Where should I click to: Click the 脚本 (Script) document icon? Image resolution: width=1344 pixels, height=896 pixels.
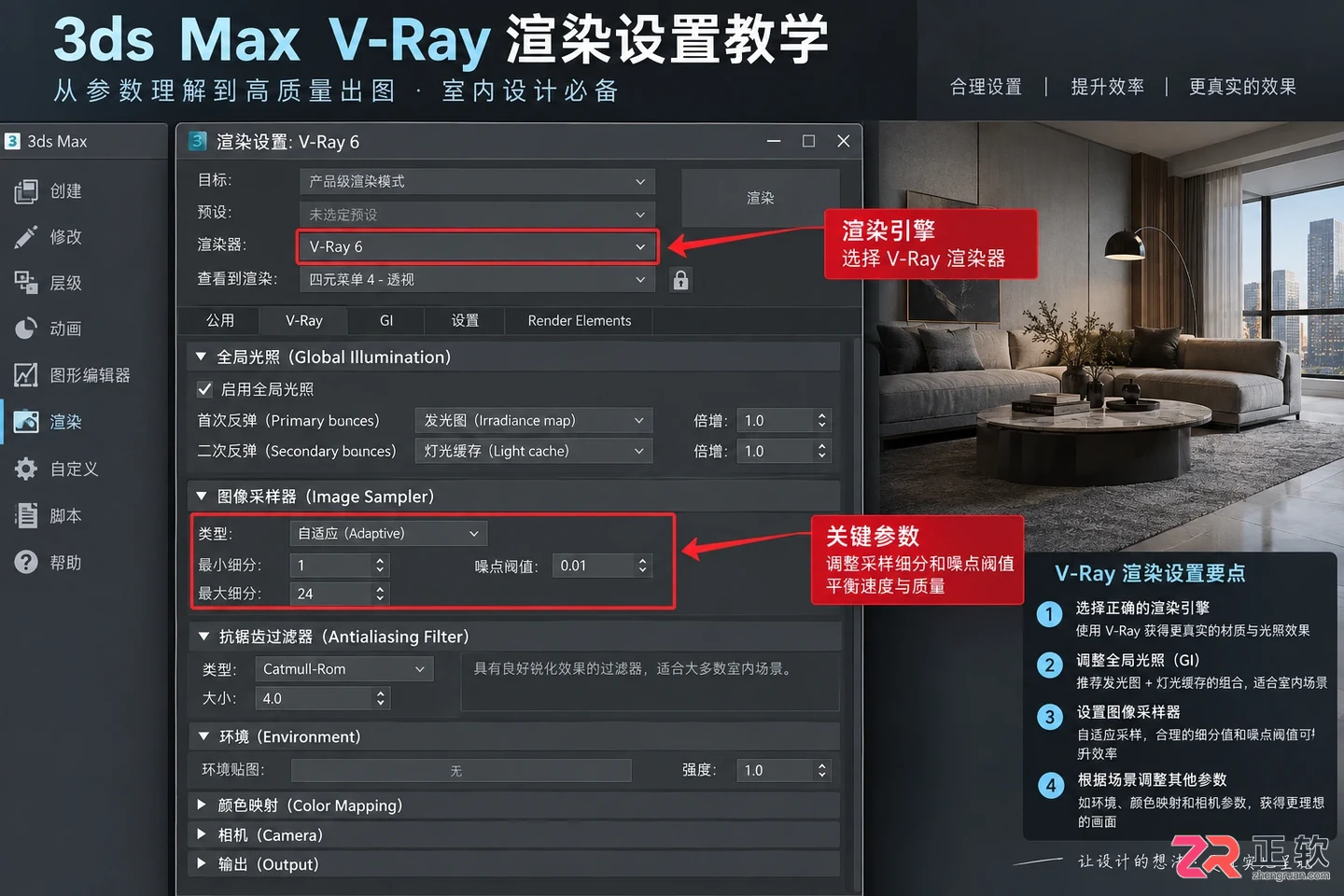pos(25,515)
